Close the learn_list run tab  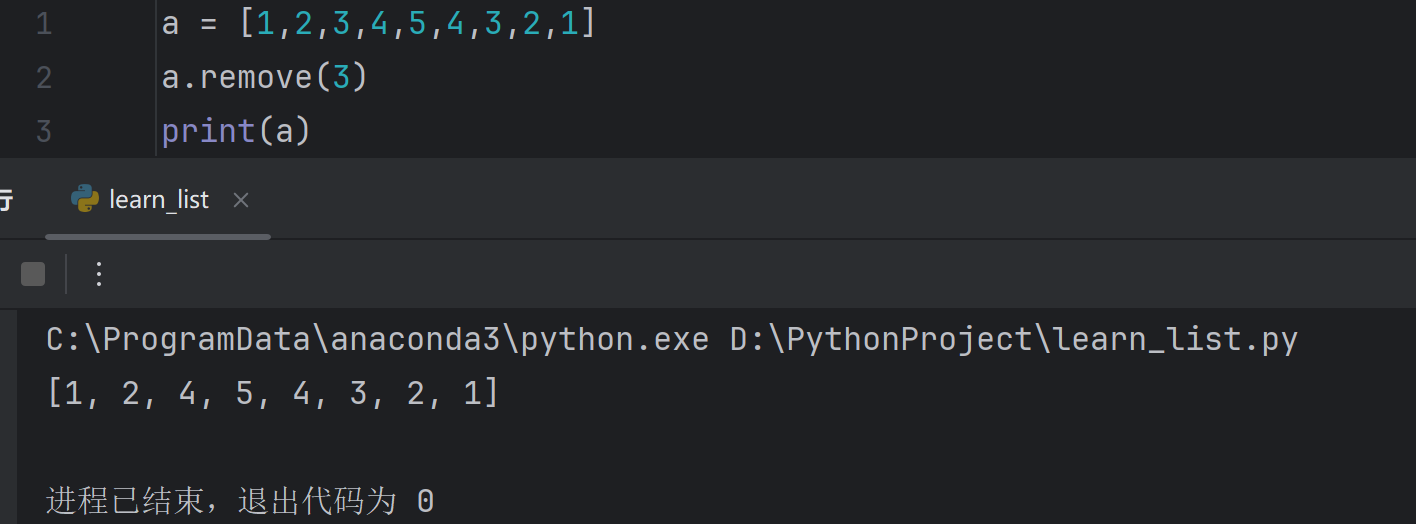coord(240,200)
